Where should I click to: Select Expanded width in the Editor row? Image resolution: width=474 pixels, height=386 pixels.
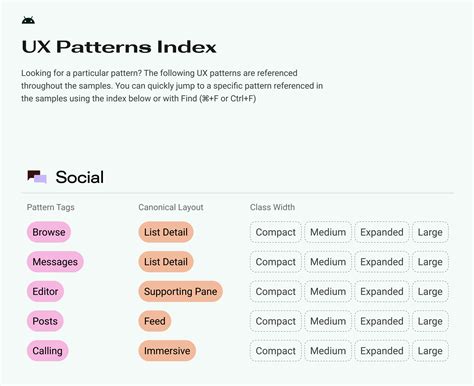tap(382, 291)
